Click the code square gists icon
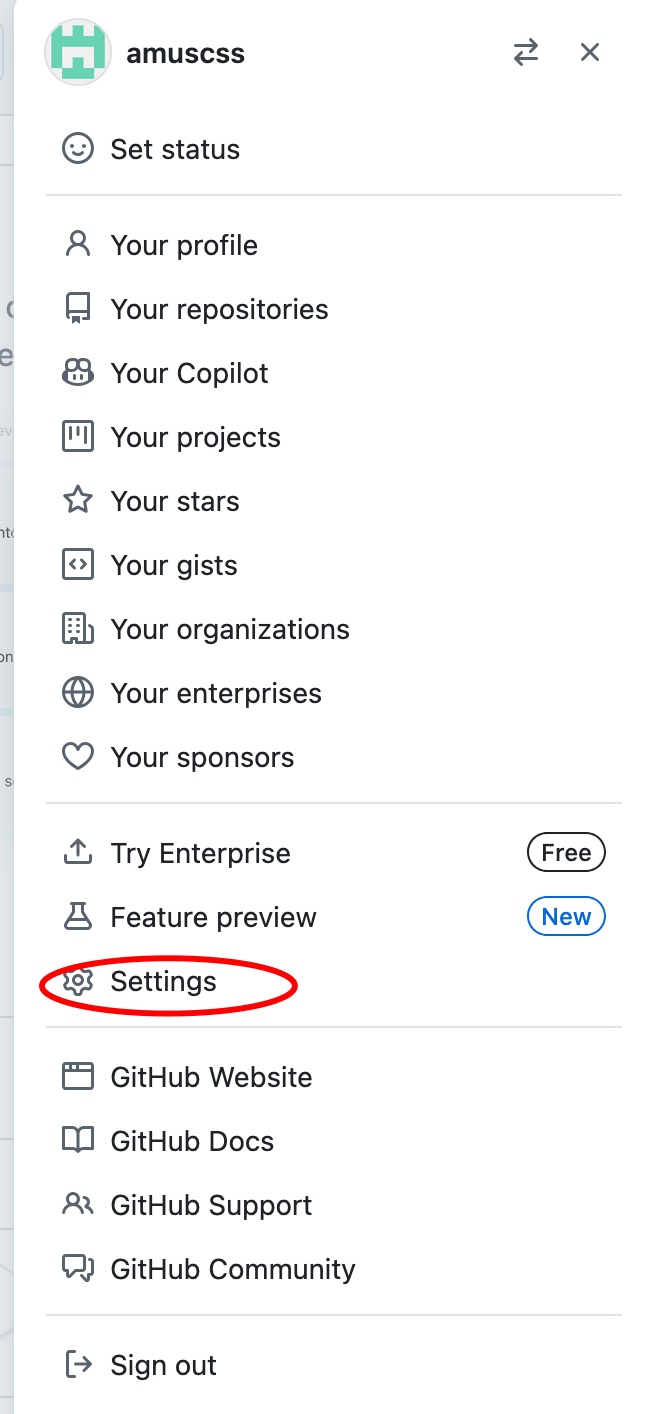The width and height of the screenshot is (654, 1414). click(x=77, y=565)
